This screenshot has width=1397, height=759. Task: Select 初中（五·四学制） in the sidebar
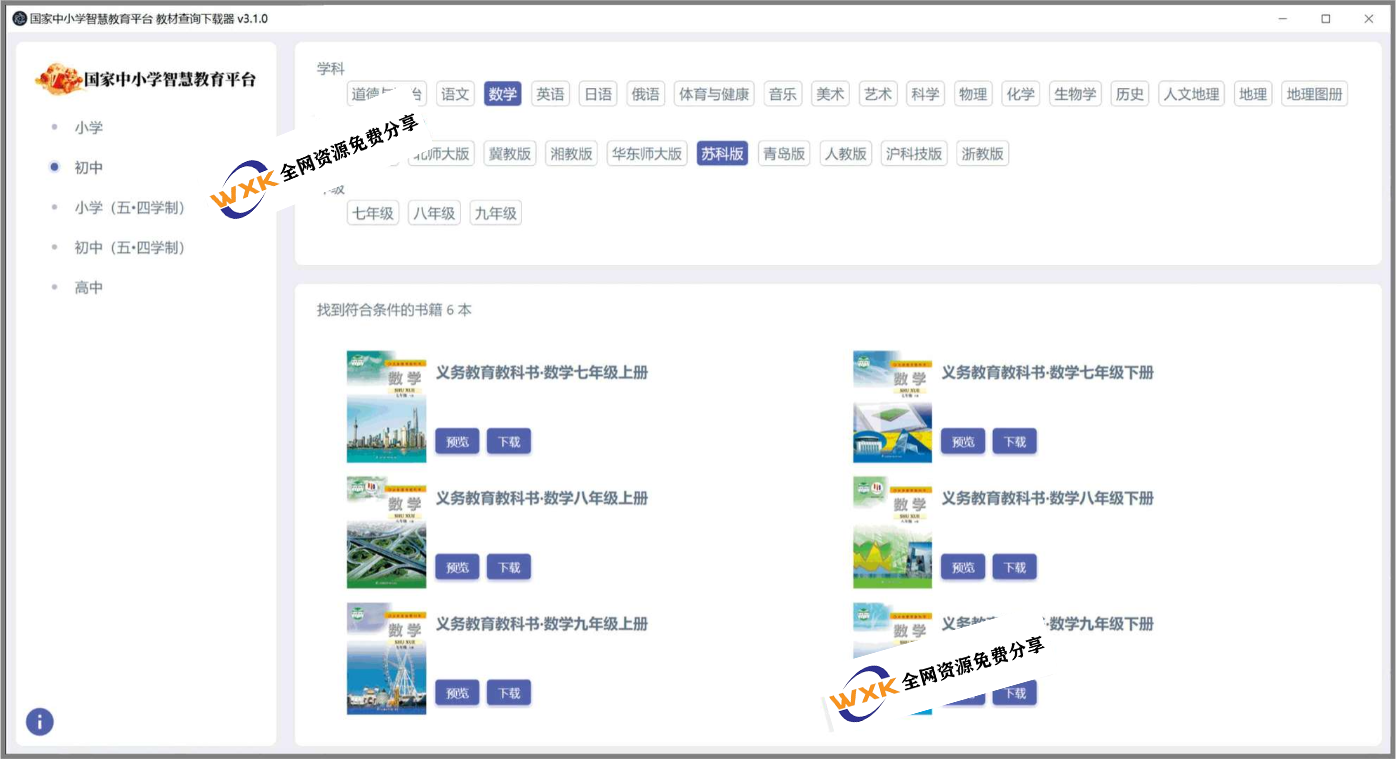click(130, 248)
